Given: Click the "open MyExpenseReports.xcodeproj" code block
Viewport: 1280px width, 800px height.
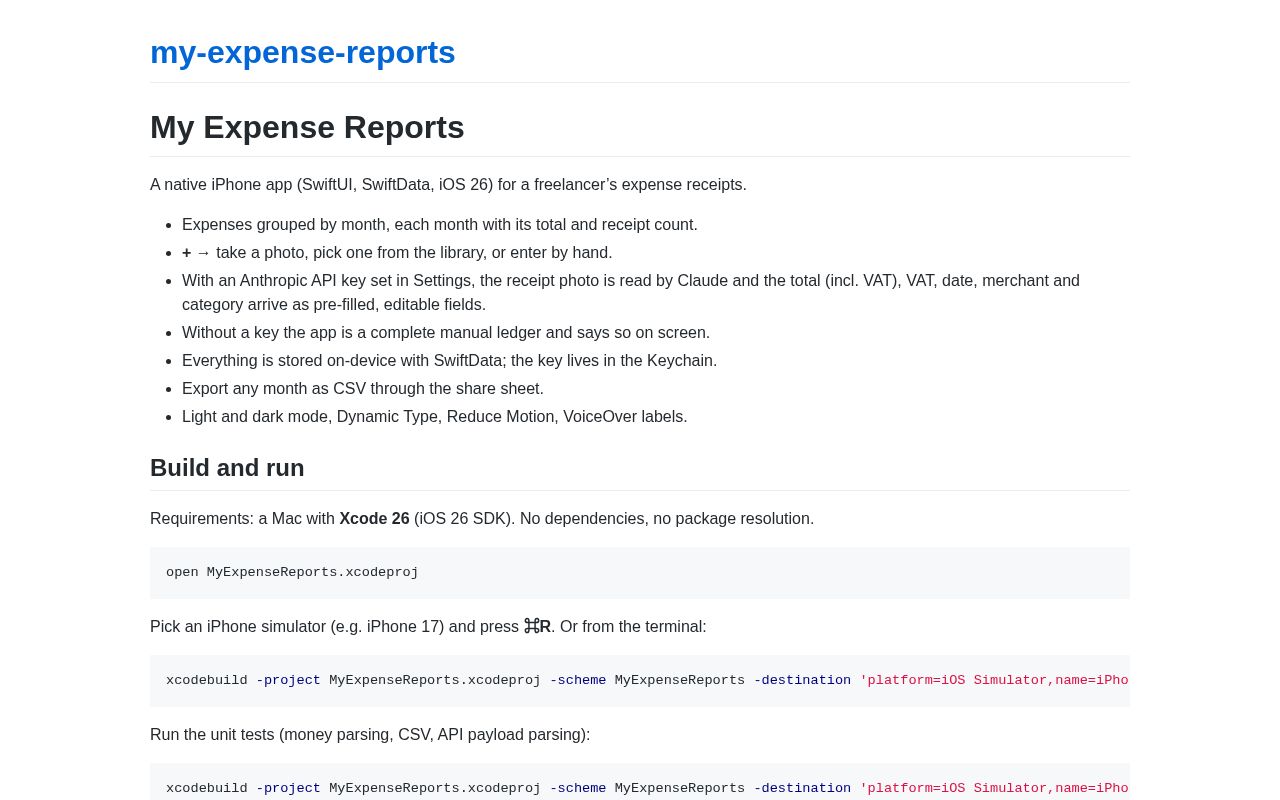Looking at the screenshot, I should click(x=640, y=573).
